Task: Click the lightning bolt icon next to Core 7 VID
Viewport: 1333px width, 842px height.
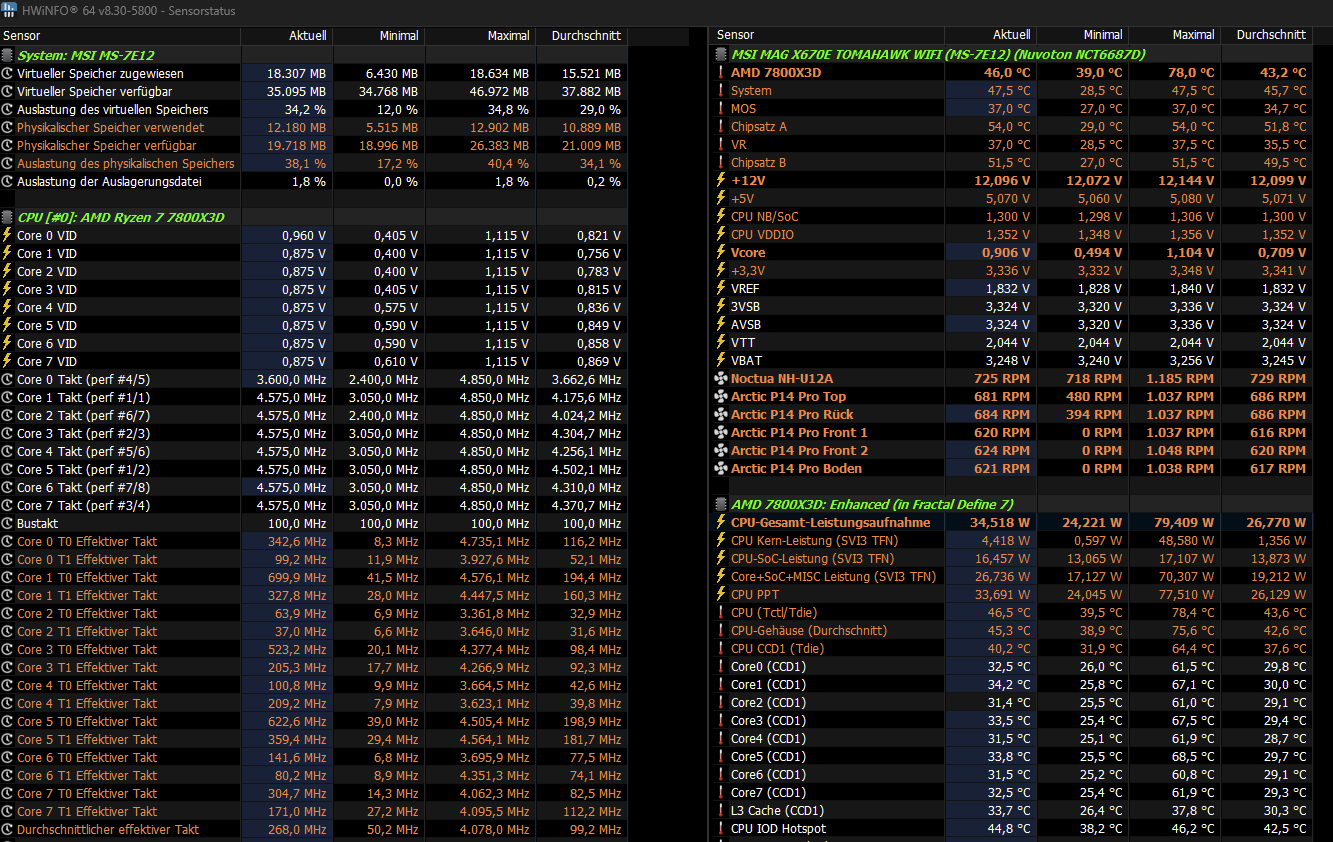Action: (x=8, y=362)
